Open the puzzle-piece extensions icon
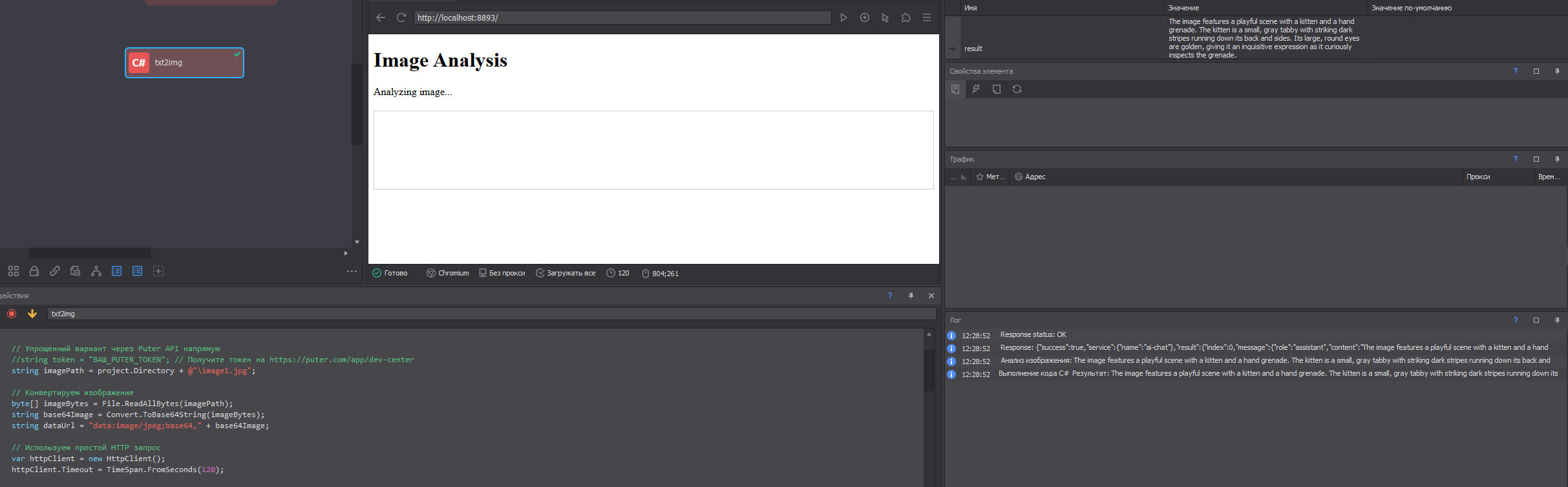 906,17
